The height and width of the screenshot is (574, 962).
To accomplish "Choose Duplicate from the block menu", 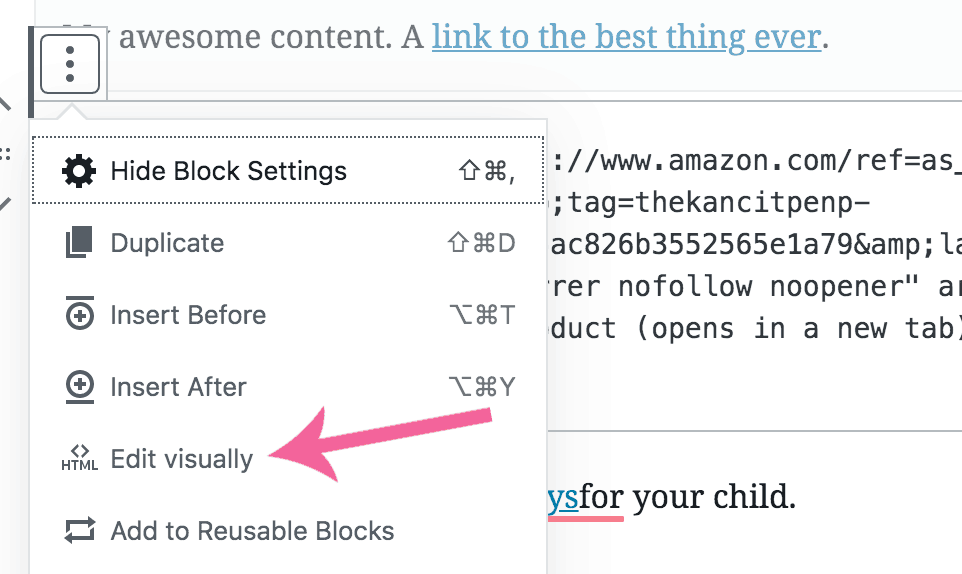I will pos(288,243).
